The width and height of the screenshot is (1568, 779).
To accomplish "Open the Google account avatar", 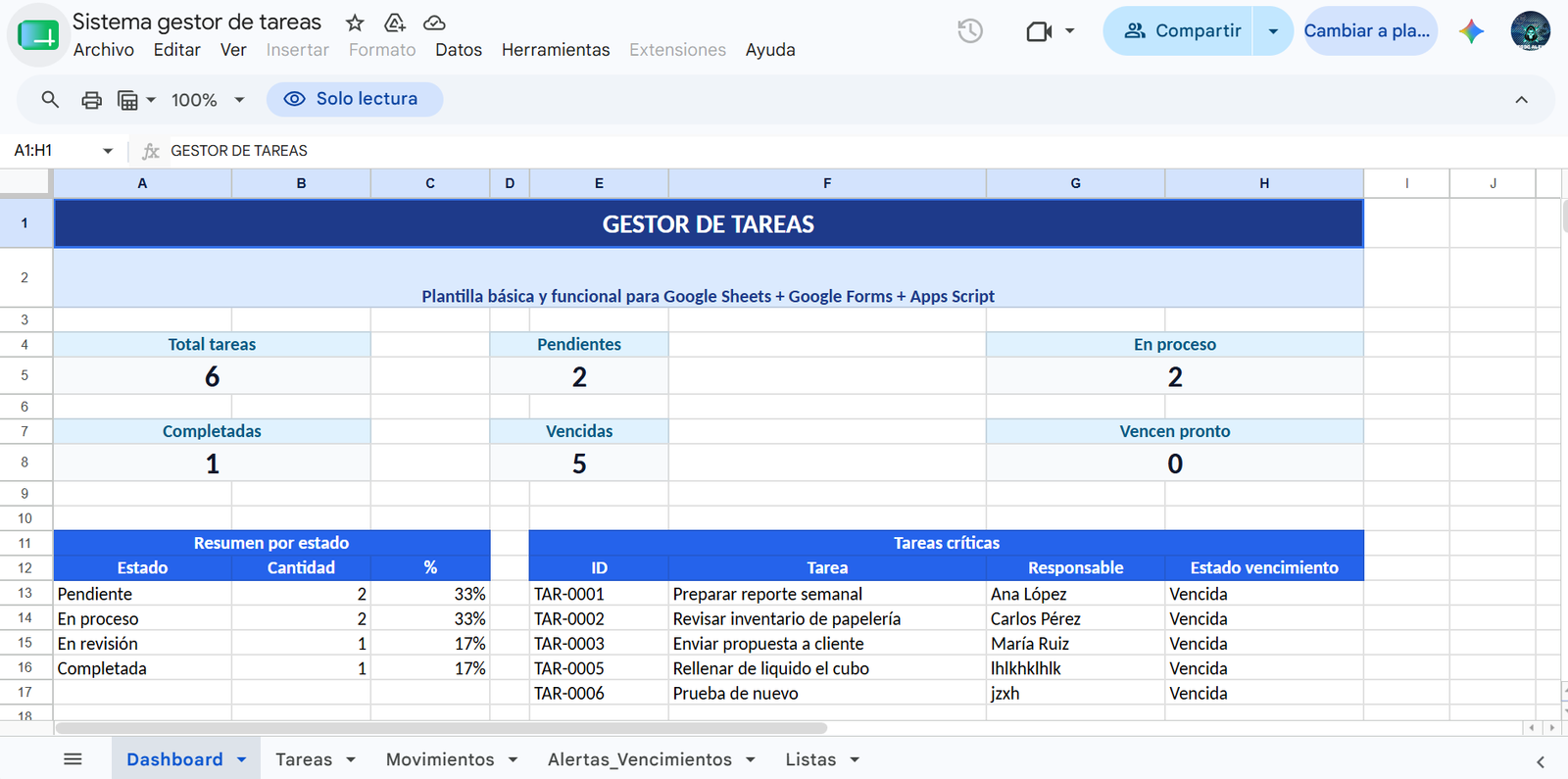I will 1530,31.
